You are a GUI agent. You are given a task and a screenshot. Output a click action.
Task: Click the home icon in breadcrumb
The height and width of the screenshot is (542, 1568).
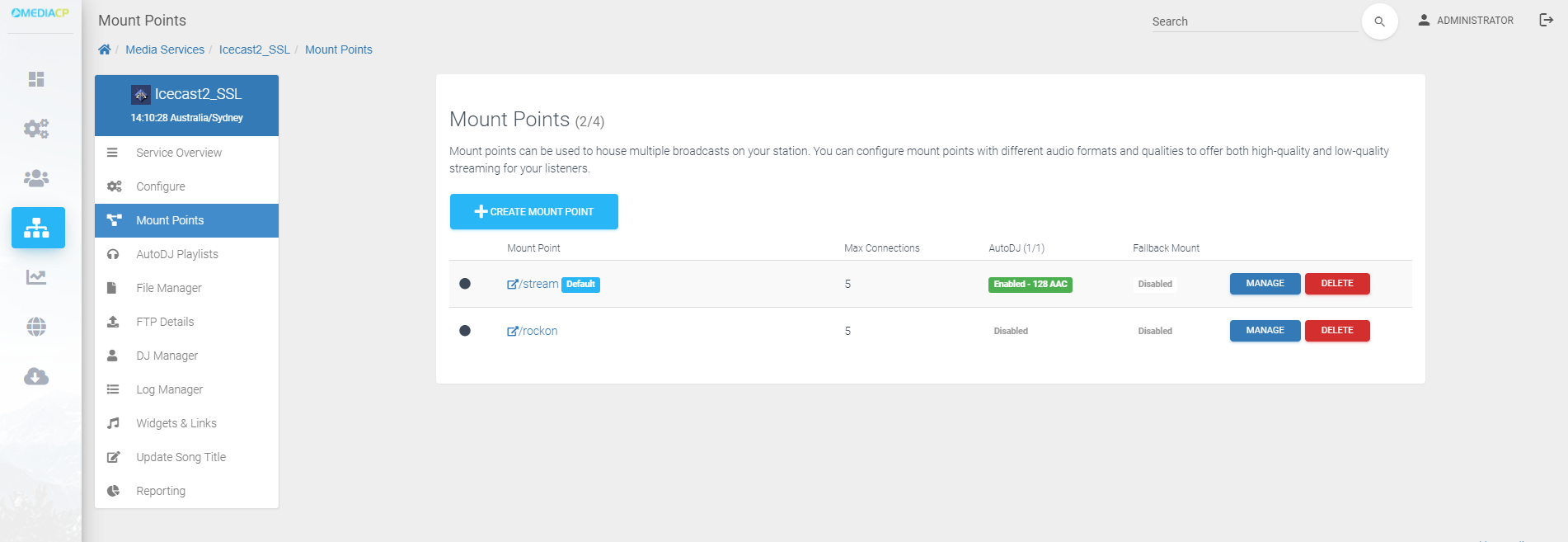coord(105,49)
